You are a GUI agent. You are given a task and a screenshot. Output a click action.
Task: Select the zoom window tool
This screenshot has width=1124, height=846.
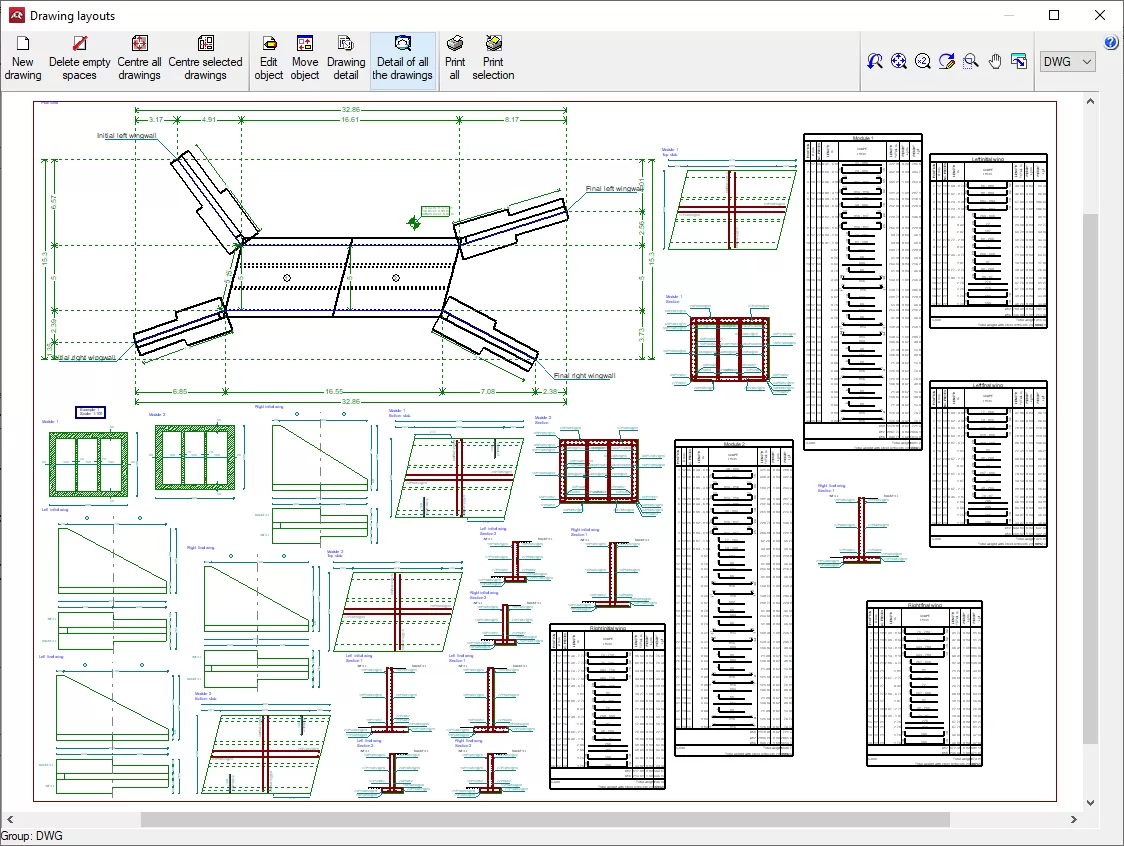point(971,62)
